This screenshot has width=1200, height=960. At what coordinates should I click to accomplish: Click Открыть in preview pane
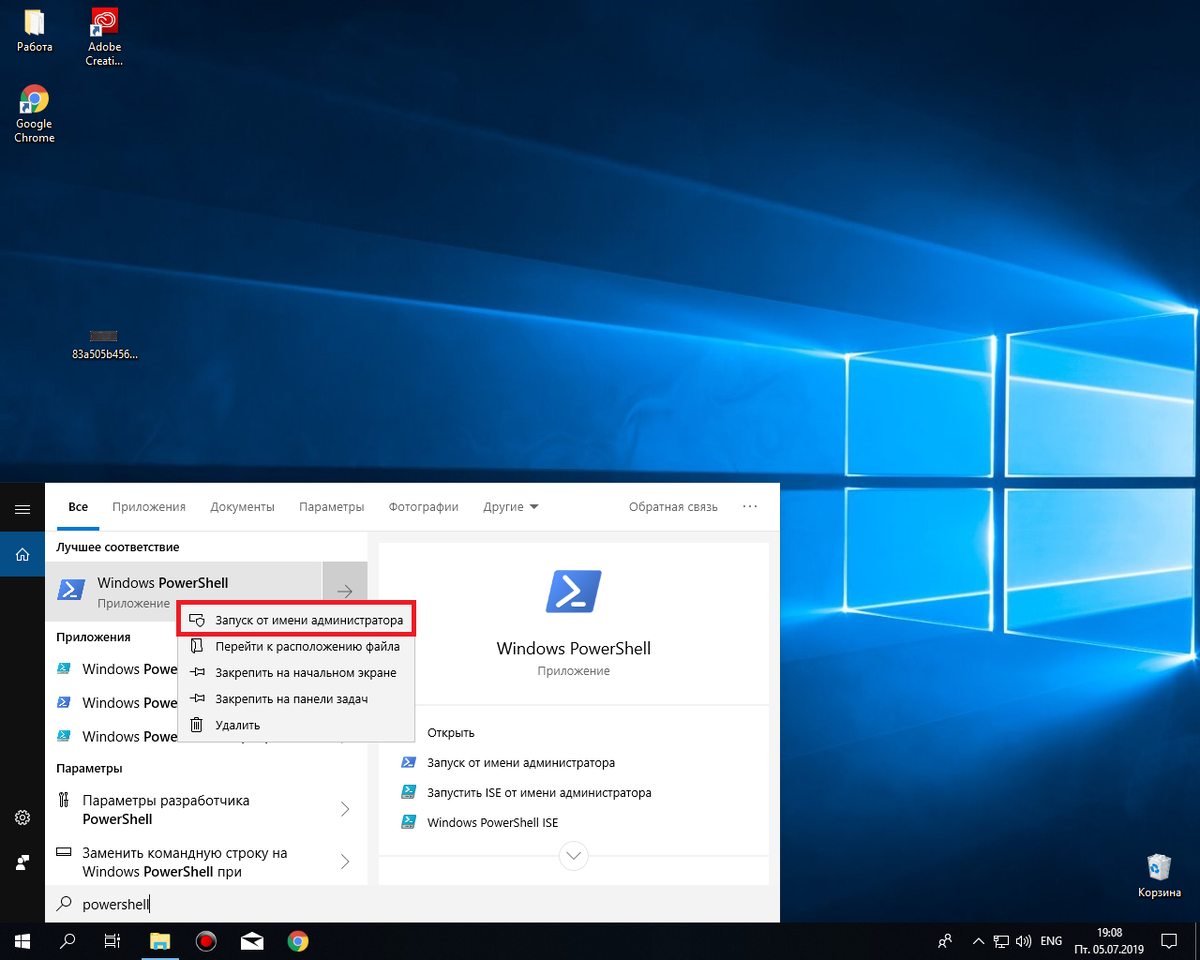(x=450, y=733)
